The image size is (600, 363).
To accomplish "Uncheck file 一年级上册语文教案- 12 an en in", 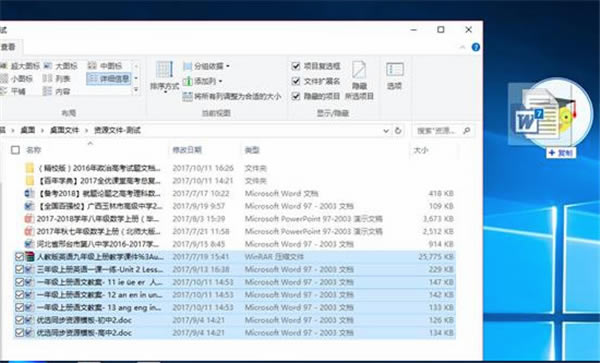I will [19, 295].
